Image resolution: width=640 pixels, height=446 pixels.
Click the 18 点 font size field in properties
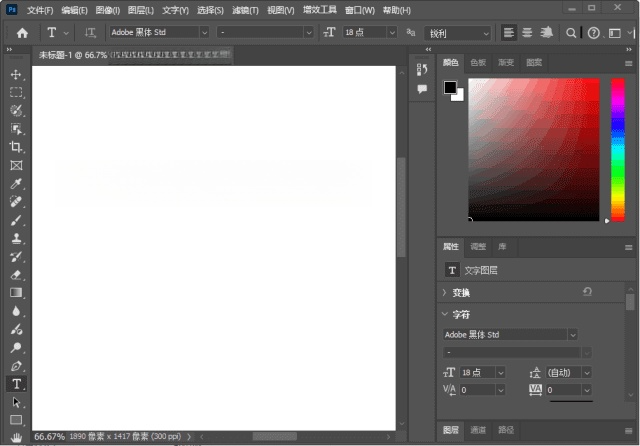[475, 372]
